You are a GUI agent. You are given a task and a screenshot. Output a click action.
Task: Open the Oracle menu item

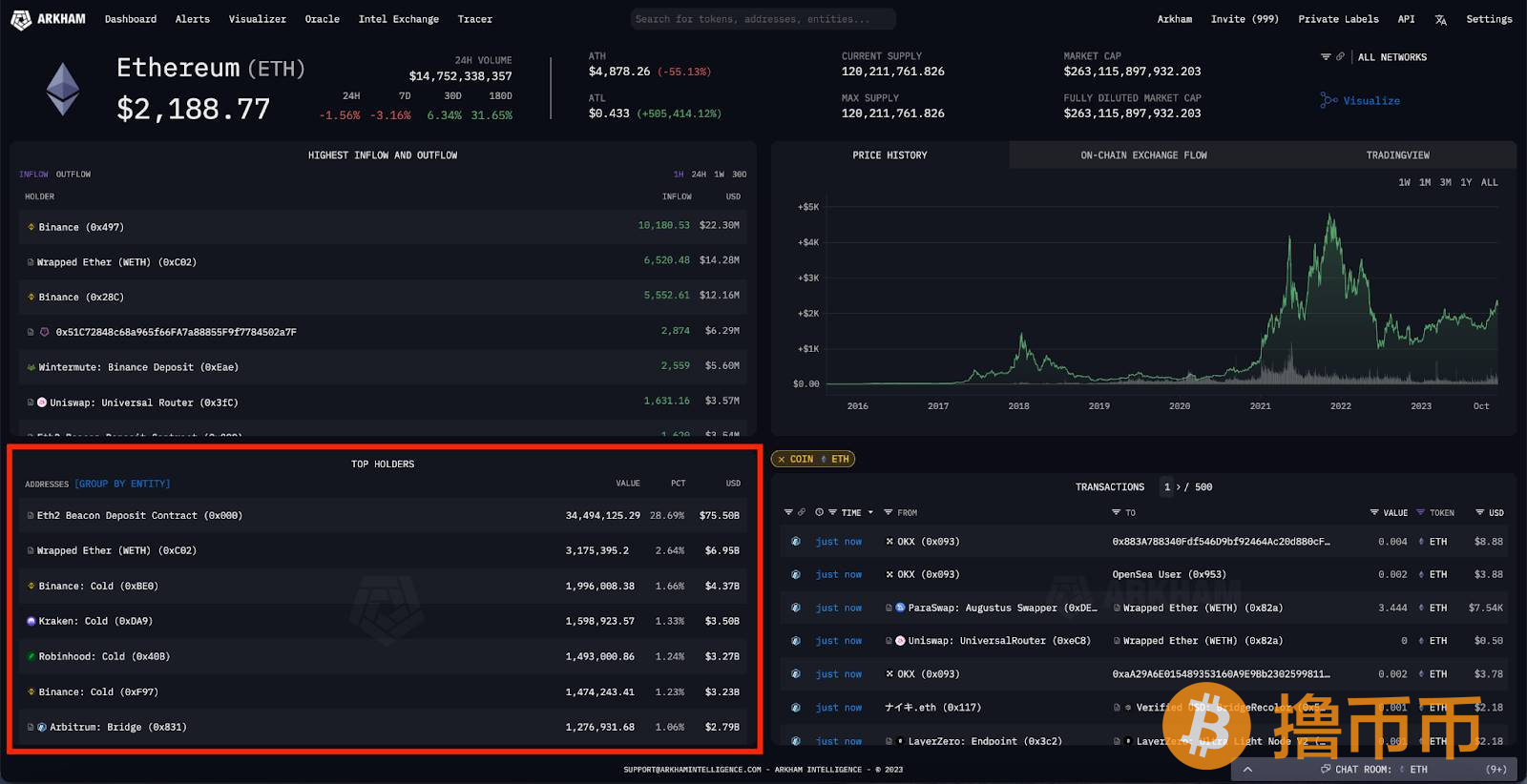pos(323,19)
